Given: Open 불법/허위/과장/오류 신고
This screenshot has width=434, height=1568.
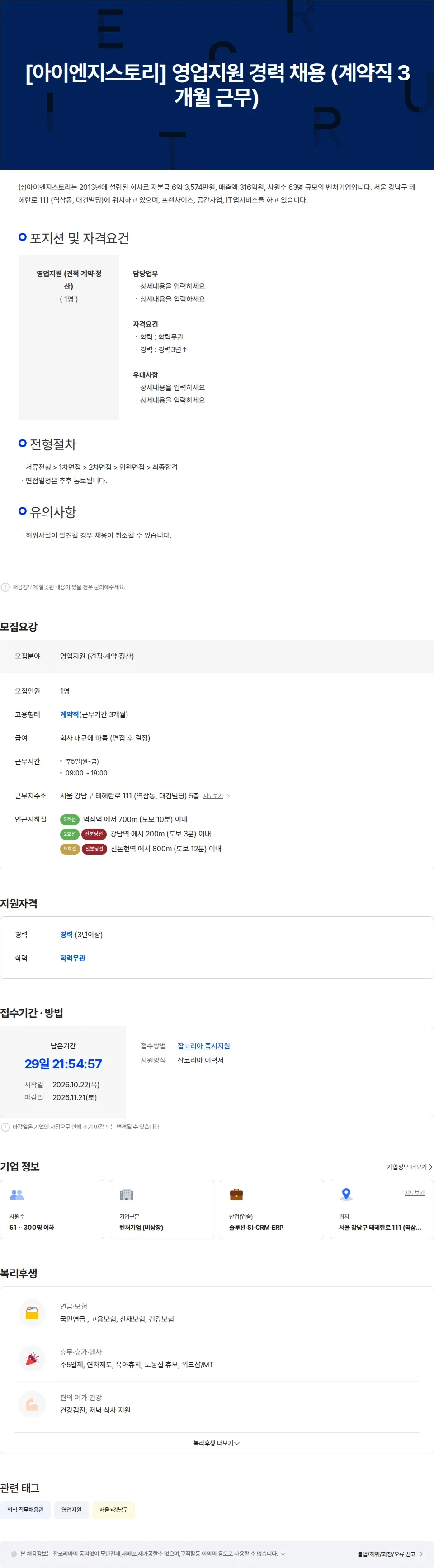Looking at the screenshot, I should [390, 1554].
